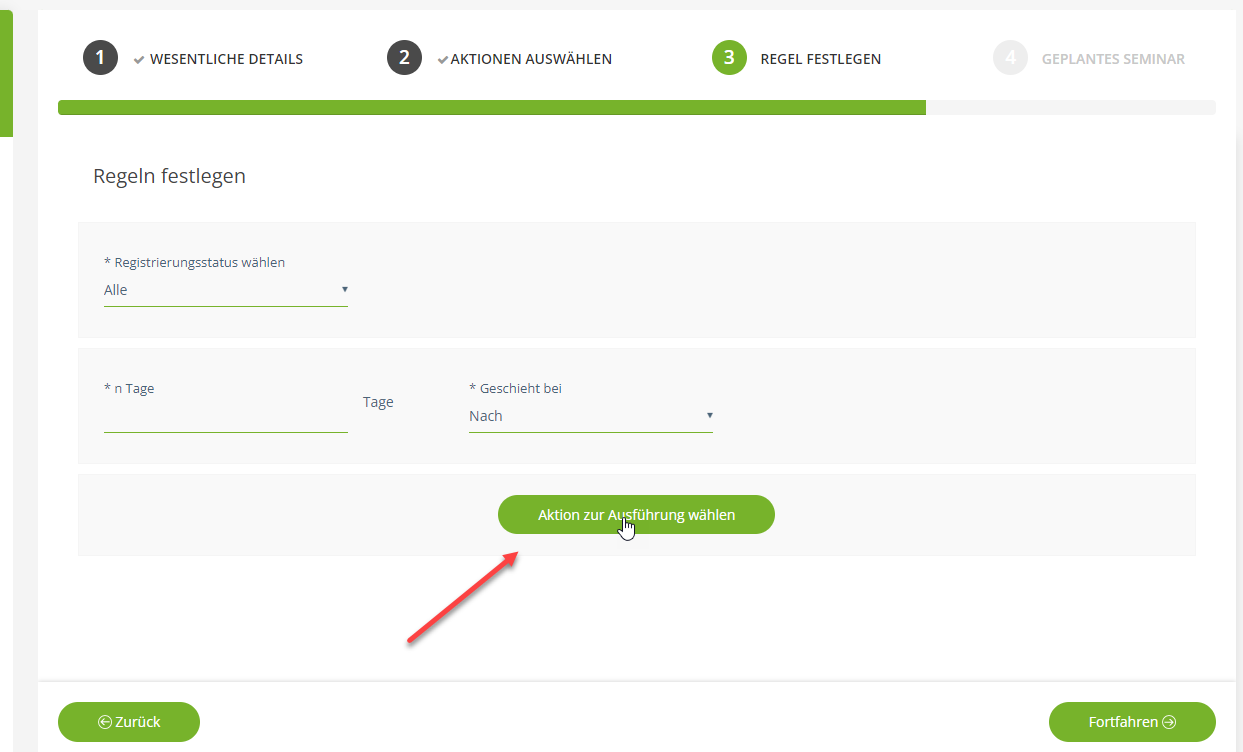Click the right arrow icon in Fortfahren

[1169, 722]
